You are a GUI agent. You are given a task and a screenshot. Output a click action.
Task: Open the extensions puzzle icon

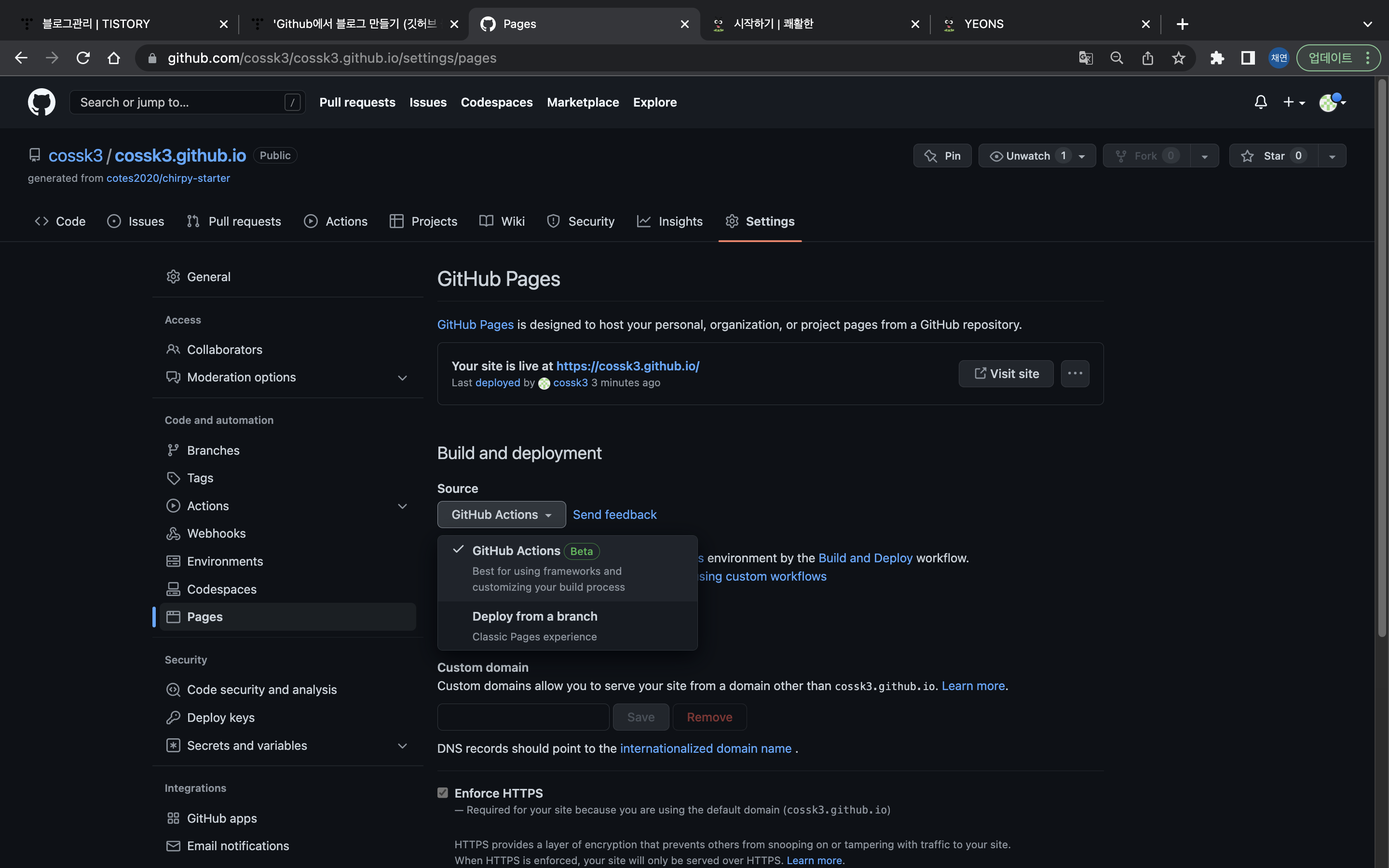tap(1217, 58)
